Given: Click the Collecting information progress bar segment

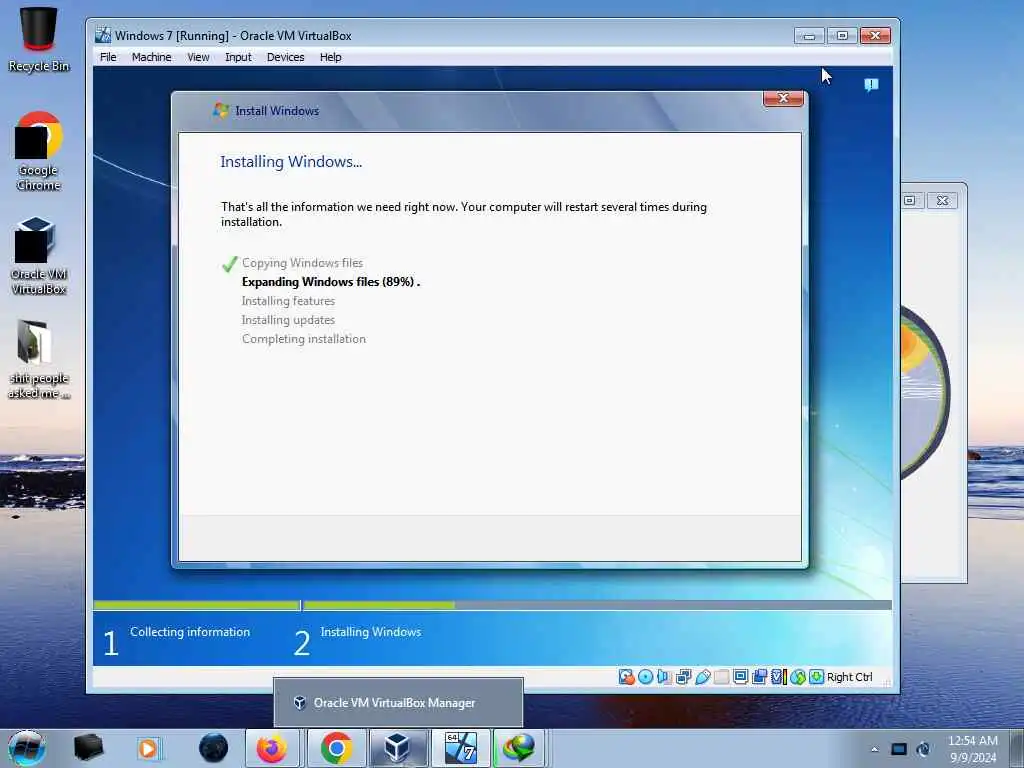Looking at the screenshot, I should click(197, 605).
